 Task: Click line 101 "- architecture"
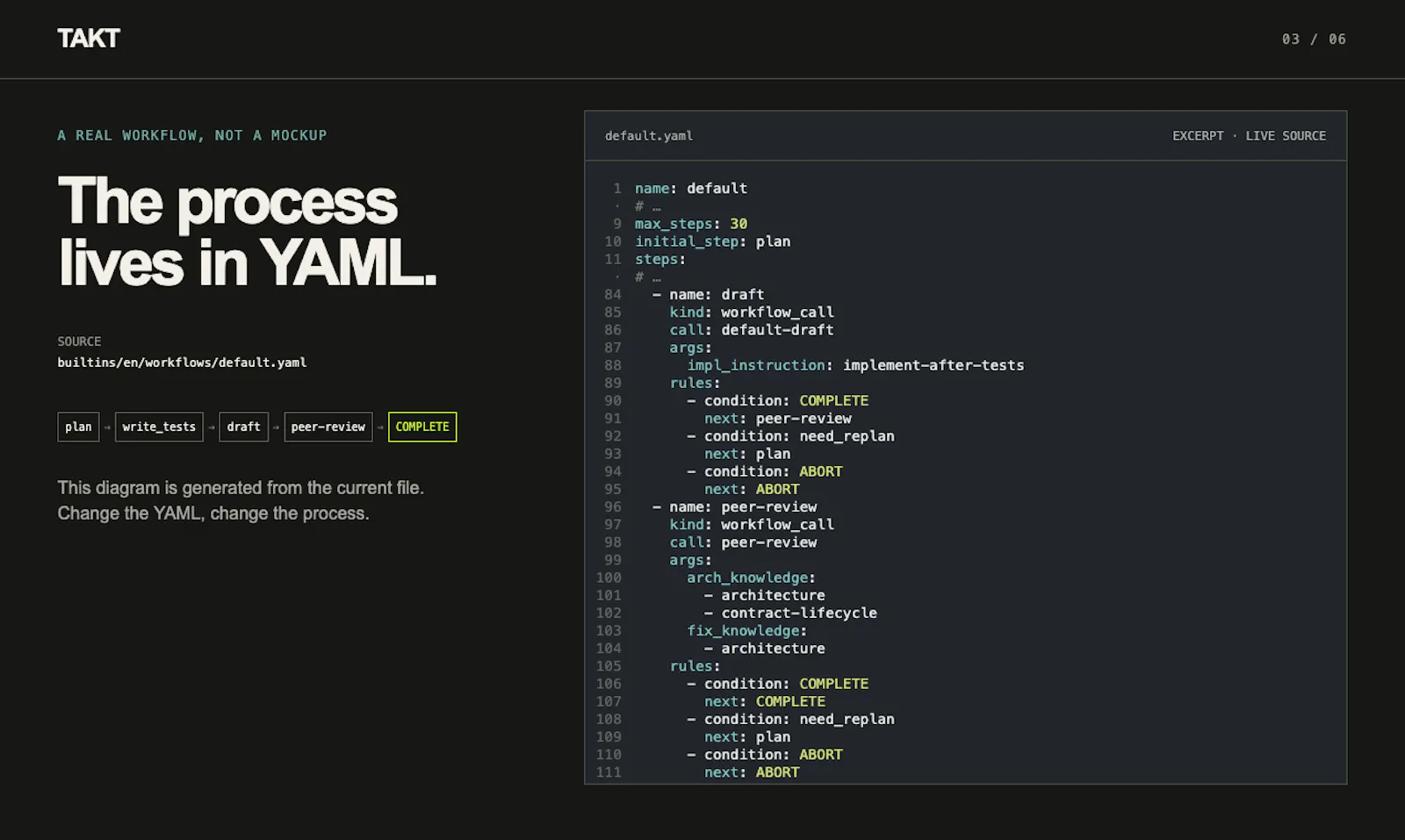765,595
